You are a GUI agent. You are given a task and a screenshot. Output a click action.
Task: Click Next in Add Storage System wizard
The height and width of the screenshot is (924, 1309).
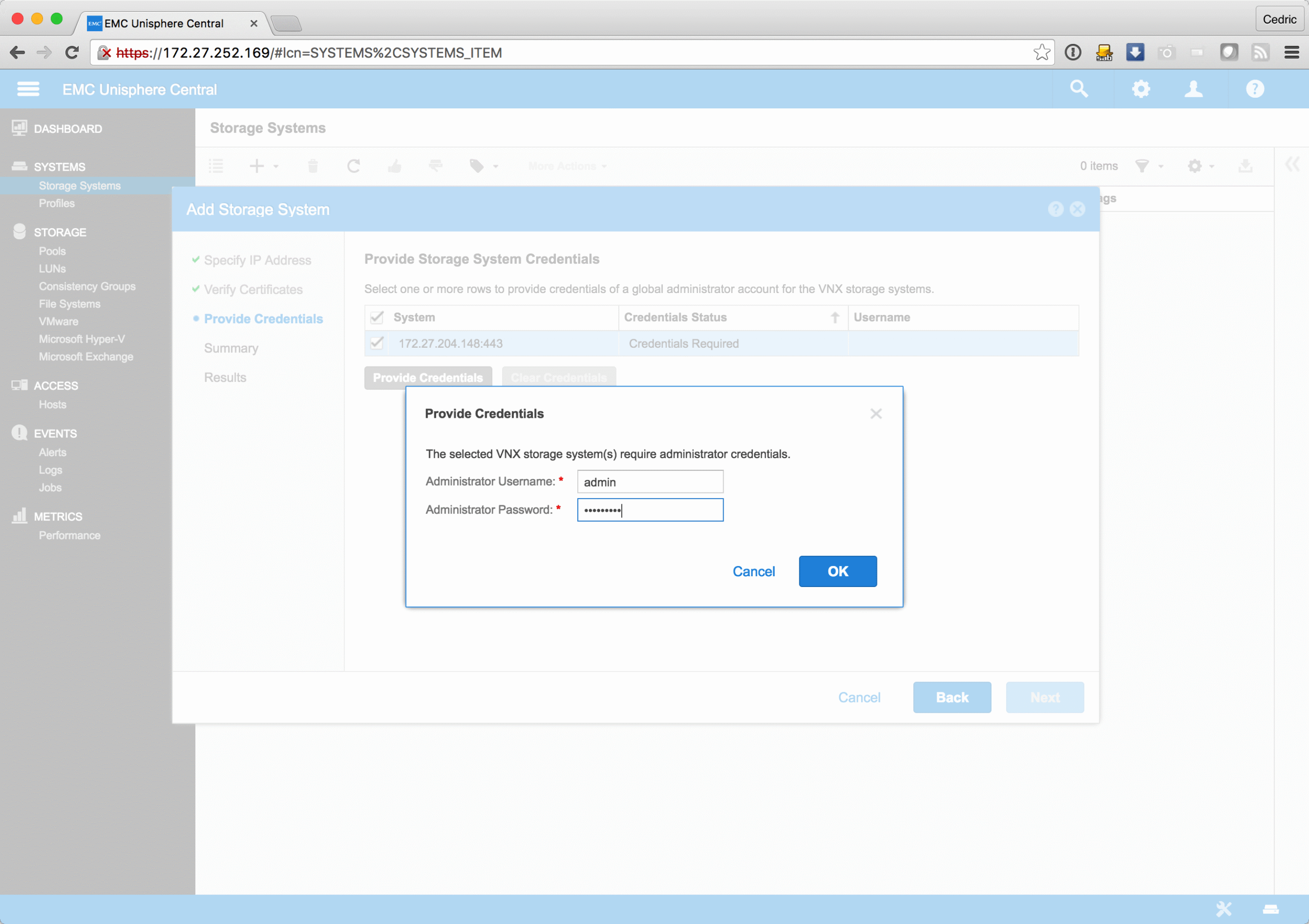pos(1045,697)
